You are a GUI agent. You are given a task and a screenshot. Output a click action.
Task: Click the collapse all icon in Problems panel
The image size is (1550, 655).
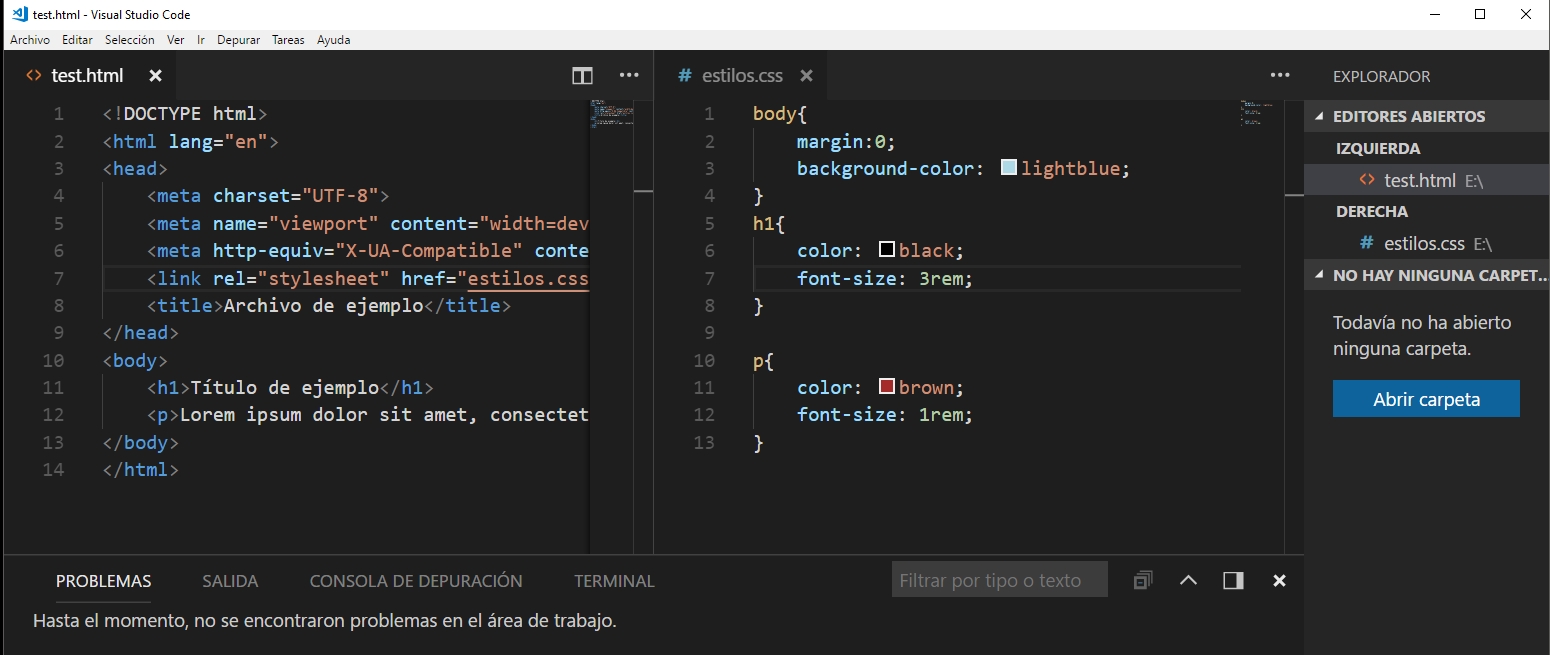(1143, 581)
